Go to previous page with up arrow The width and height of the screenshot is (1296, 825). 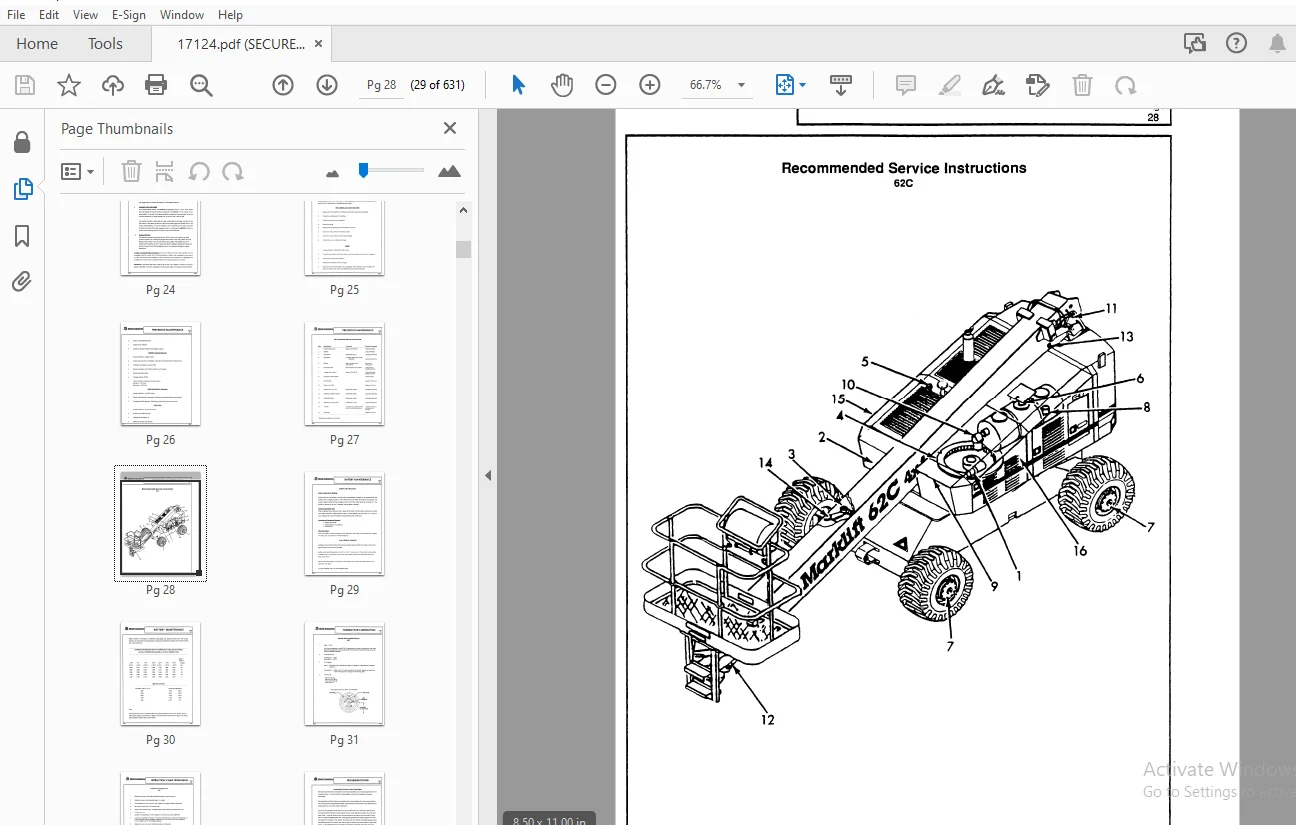(x=283, y=85)
